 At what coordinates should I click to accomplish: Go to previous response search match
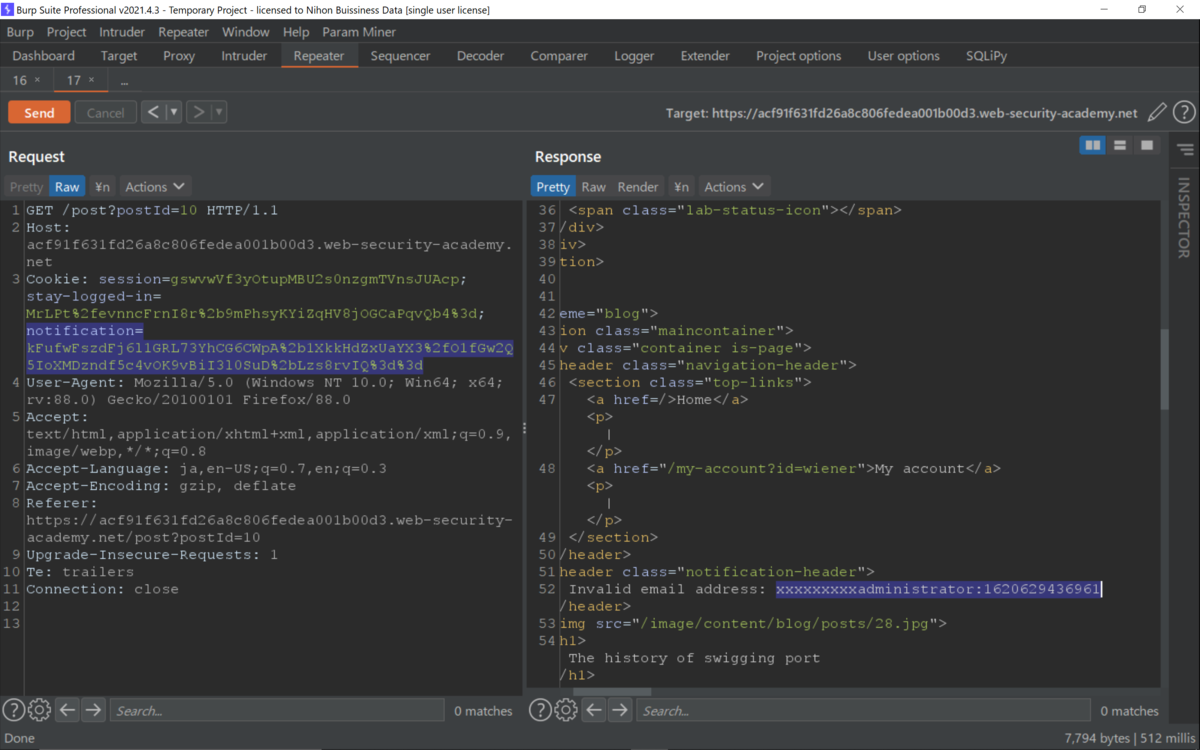click(594, 710)
